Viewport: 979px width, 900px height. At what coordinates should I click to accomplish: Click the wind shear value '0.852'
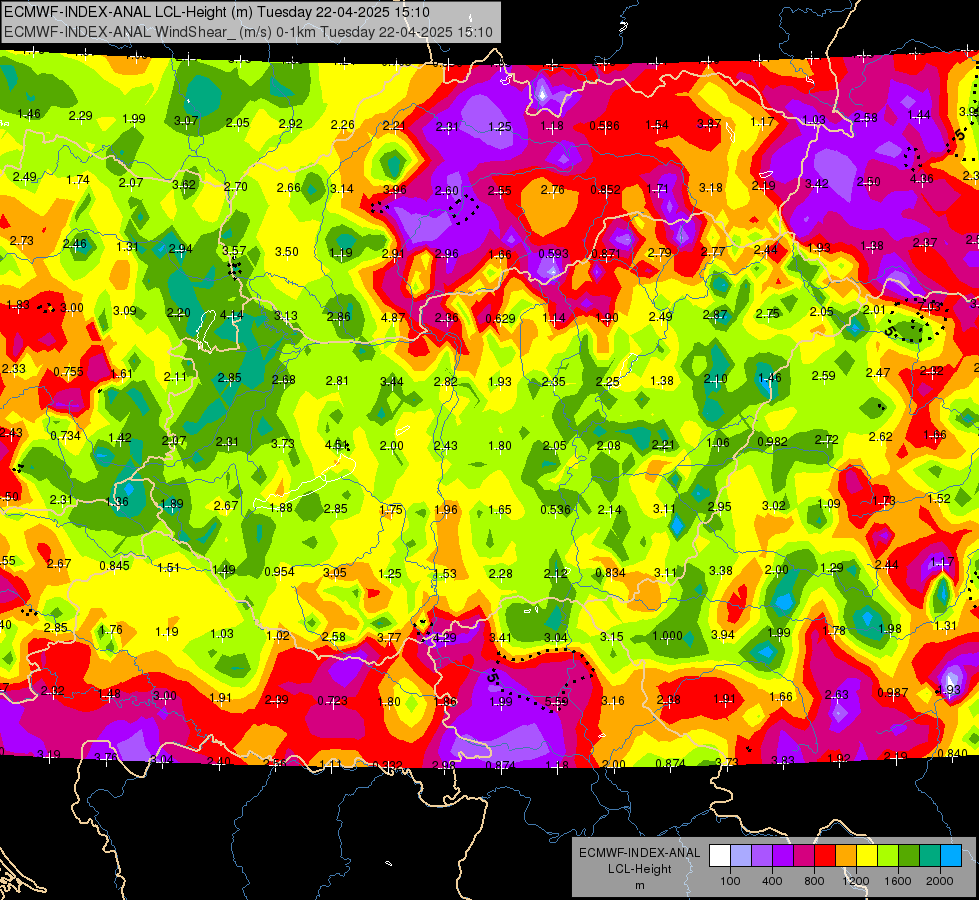[605, 190]
